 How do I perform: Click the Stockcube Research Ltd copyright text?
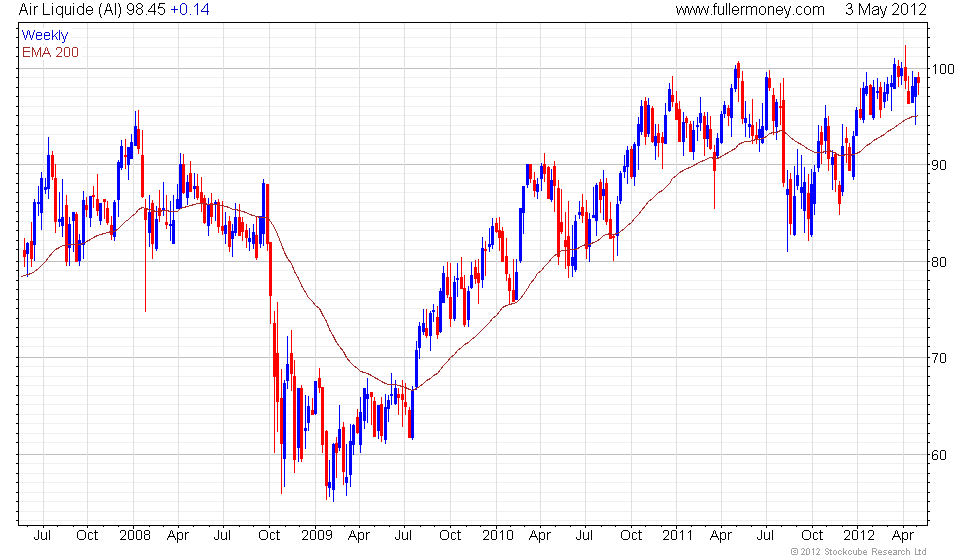[858, 552]
